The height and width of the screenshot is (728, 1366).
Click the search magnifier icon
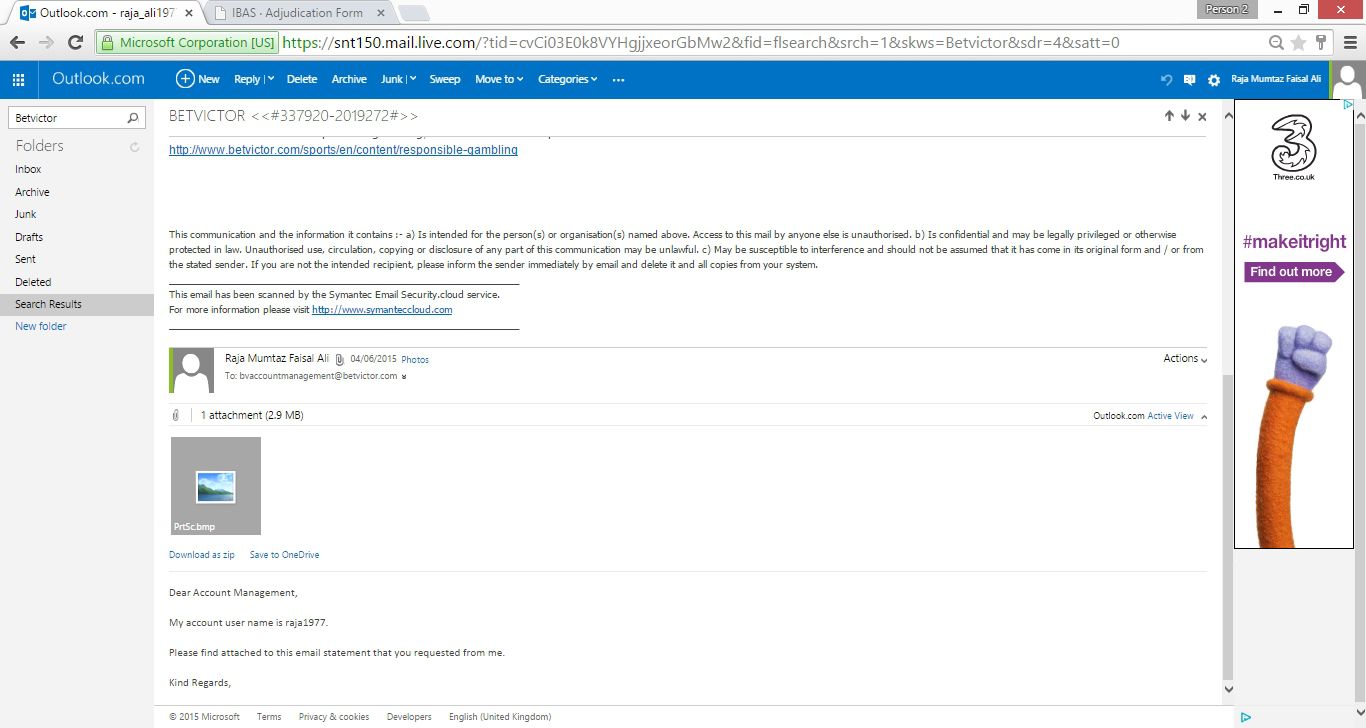[x=133, y=118]
